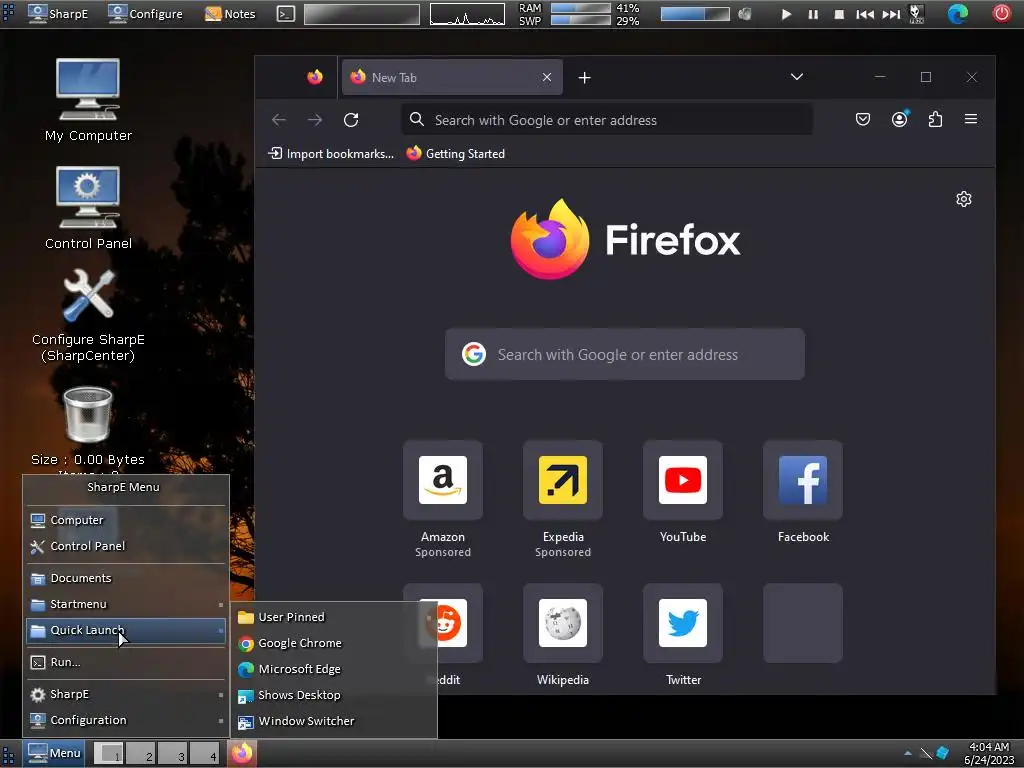Click the Play media button
The height and width of the screenshot is (768, 1024).
[786, 14]
